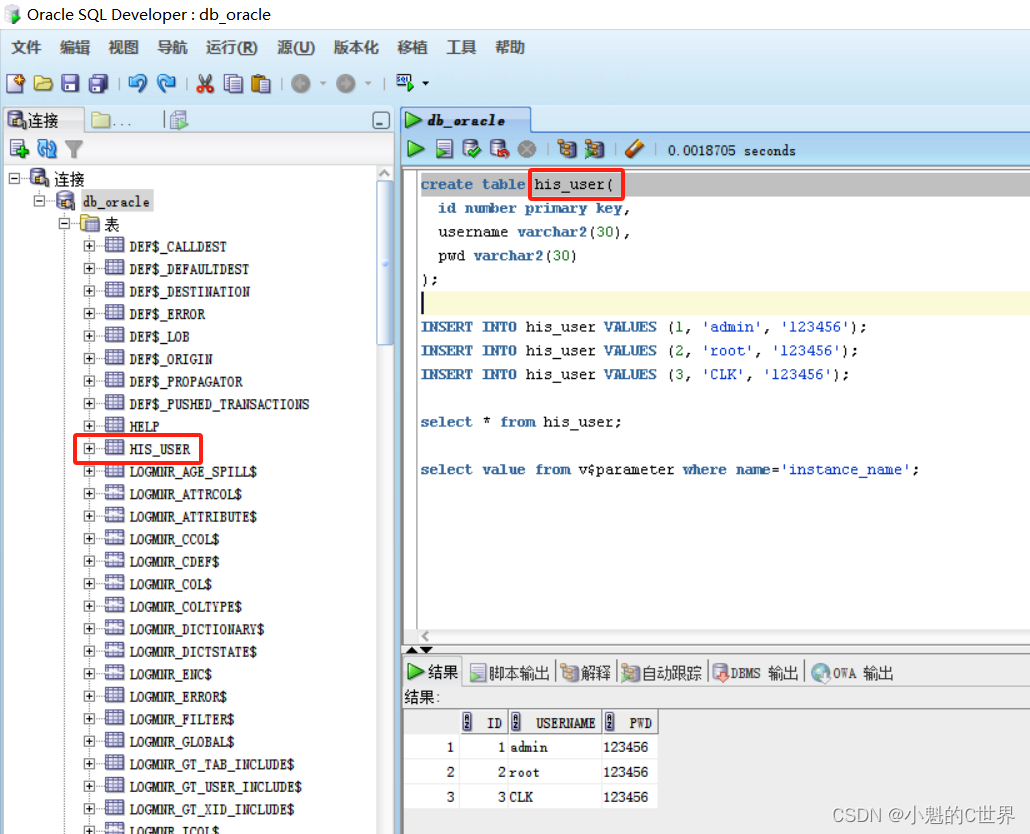
Task: Select the HELP table in the tree
Action: 143,425
